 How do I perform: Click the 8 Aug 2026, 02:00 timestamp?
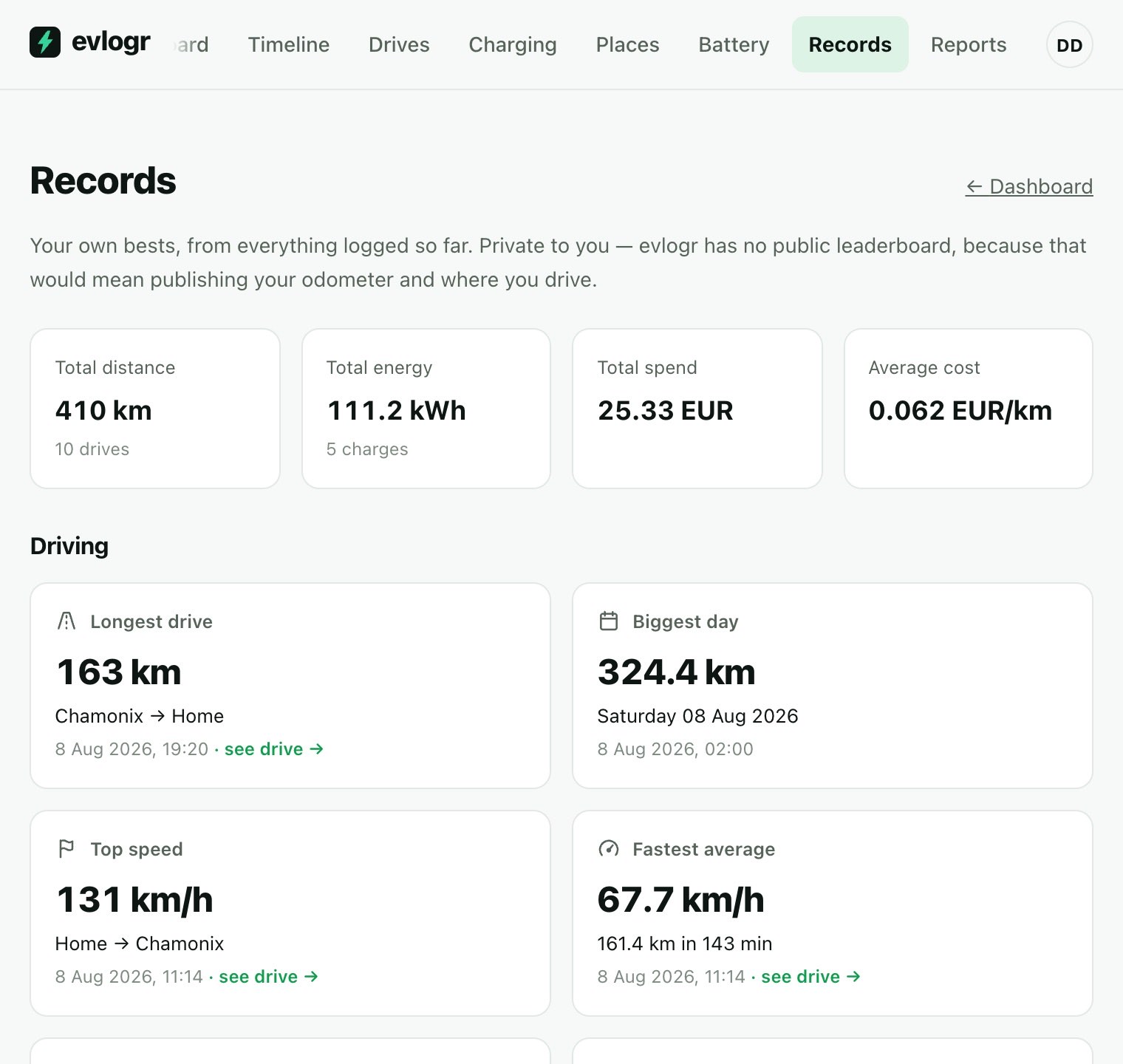point(675,748)
